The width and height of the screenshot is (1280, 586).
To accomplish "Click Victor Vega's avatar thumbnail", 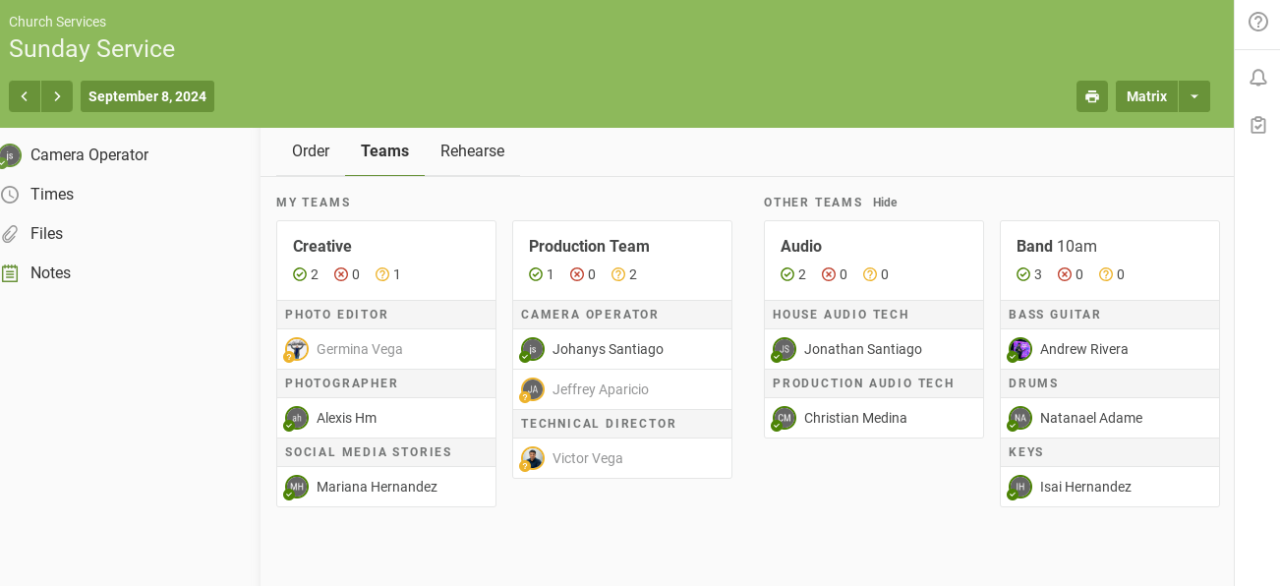I will 533,458.
